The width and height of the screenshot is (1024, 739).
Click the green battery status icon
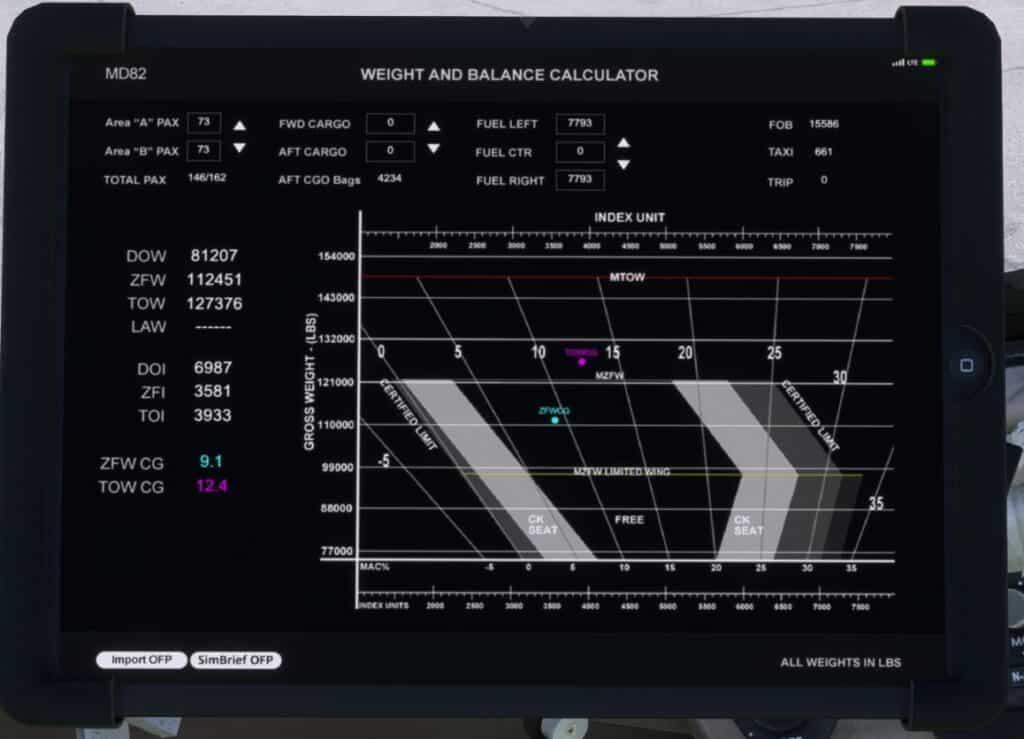click(929, 63)
